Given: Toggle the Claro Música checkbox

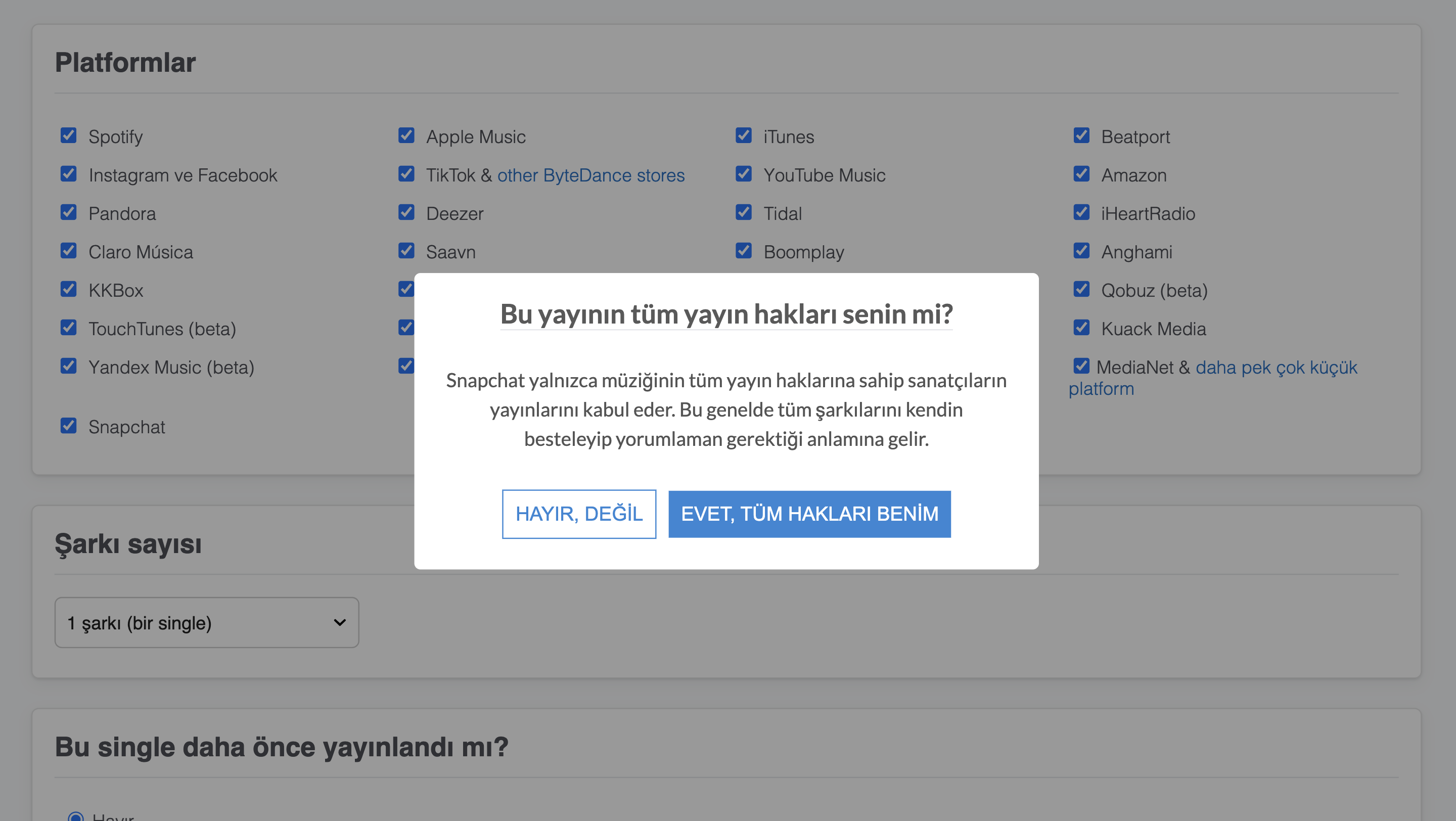Looking at the screenshot, I should click(x=68, y=251).
